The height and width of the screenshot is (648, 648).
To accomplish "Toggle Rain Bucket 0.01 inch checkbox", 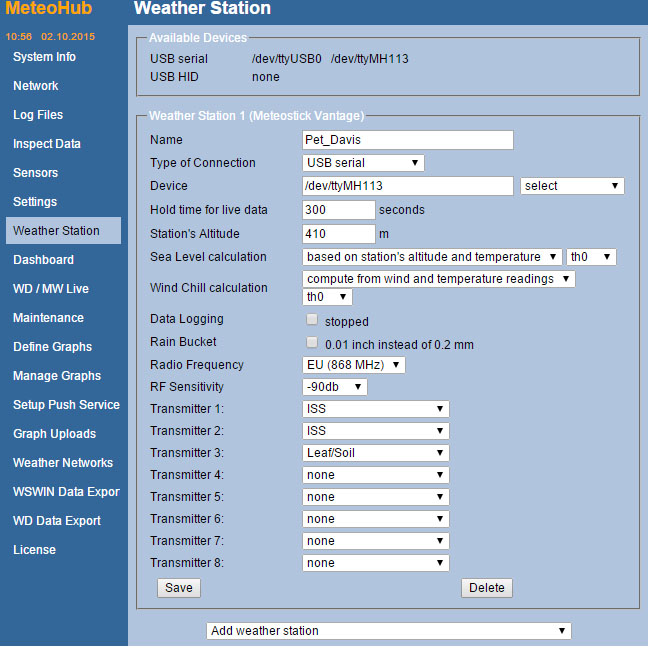I will 312,343.
